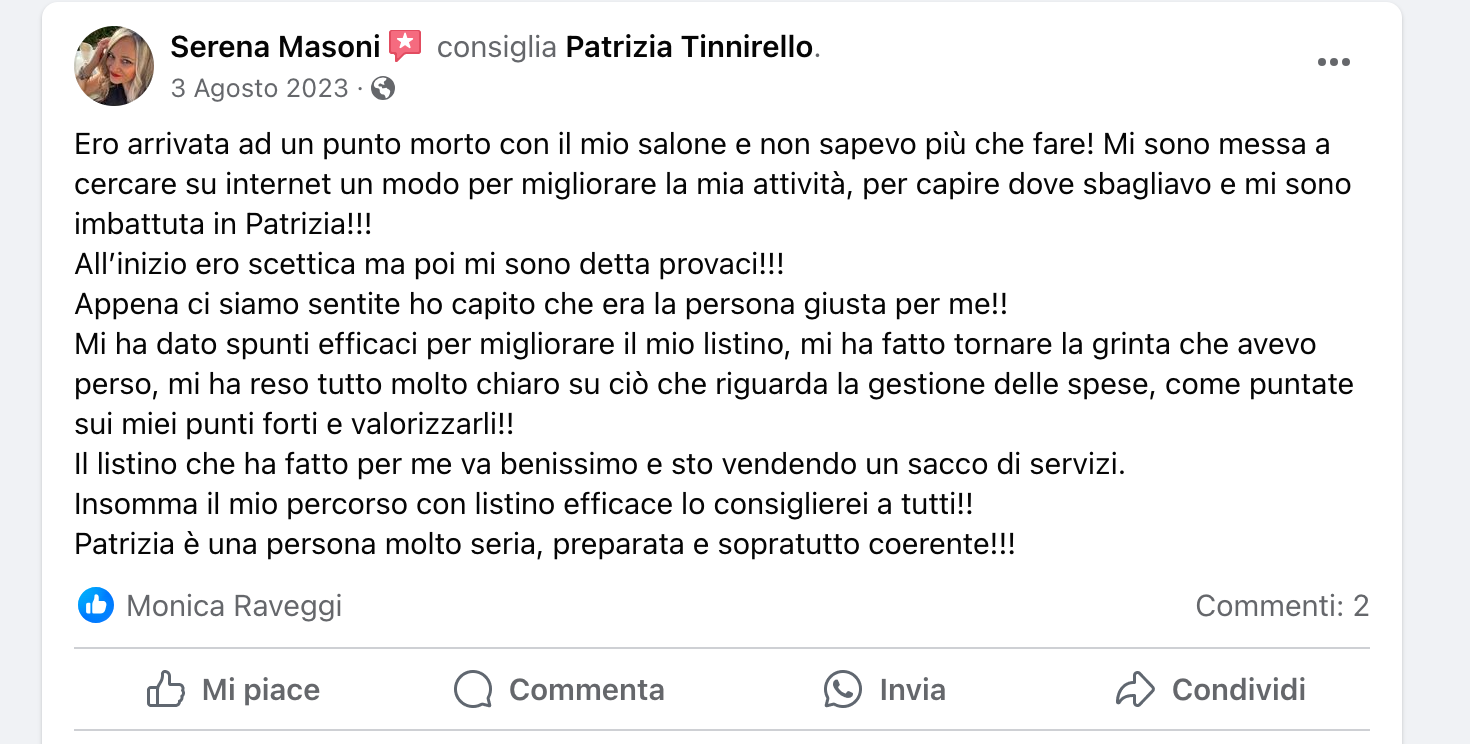Click the post date 3 Agosto 2023
The height and width of the screenshot is (744, 1470).
[259, 88]
